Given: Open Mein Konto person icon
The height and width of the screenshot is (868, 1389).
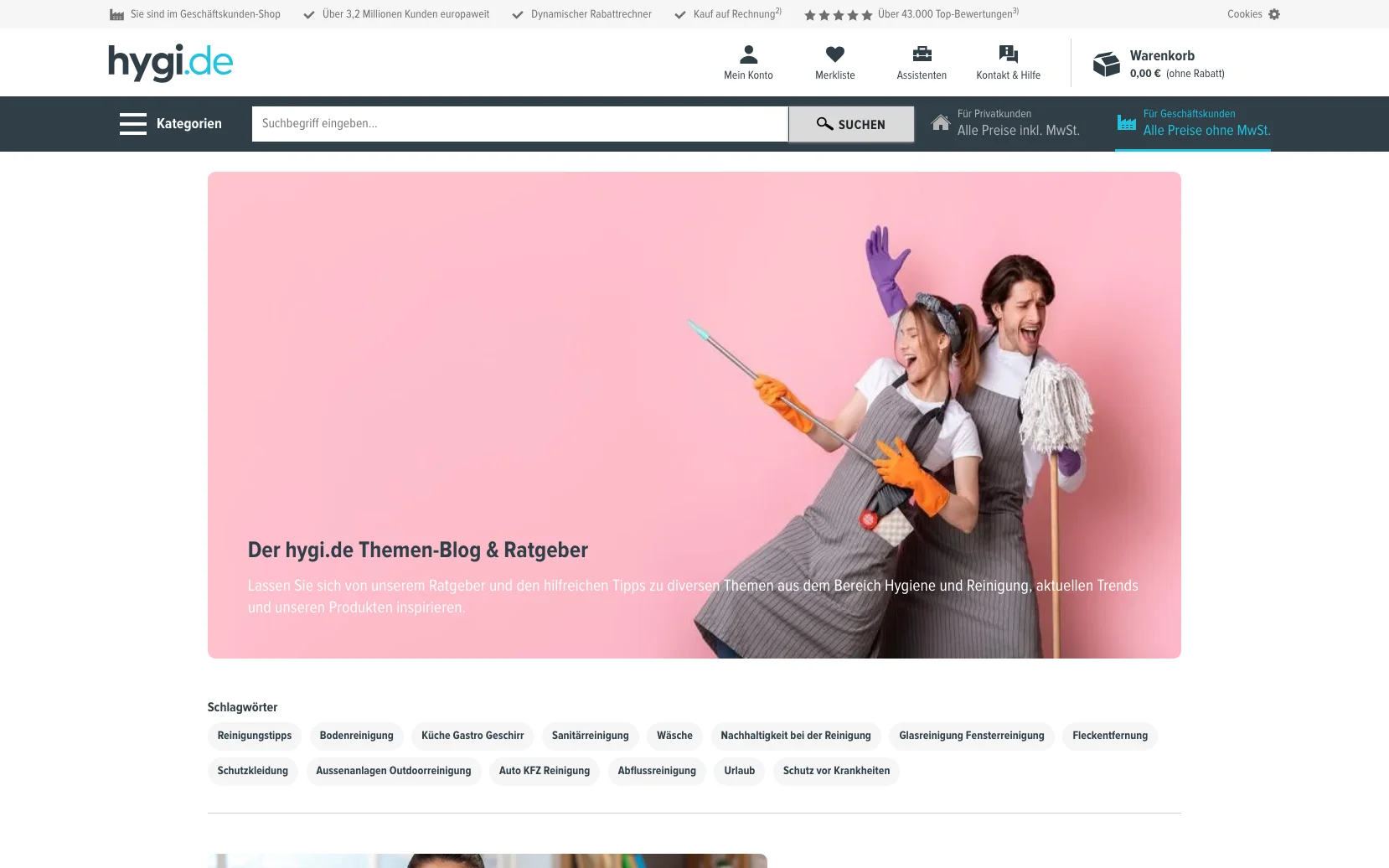Looking at the screenshot, I should (x=749, y=54).
